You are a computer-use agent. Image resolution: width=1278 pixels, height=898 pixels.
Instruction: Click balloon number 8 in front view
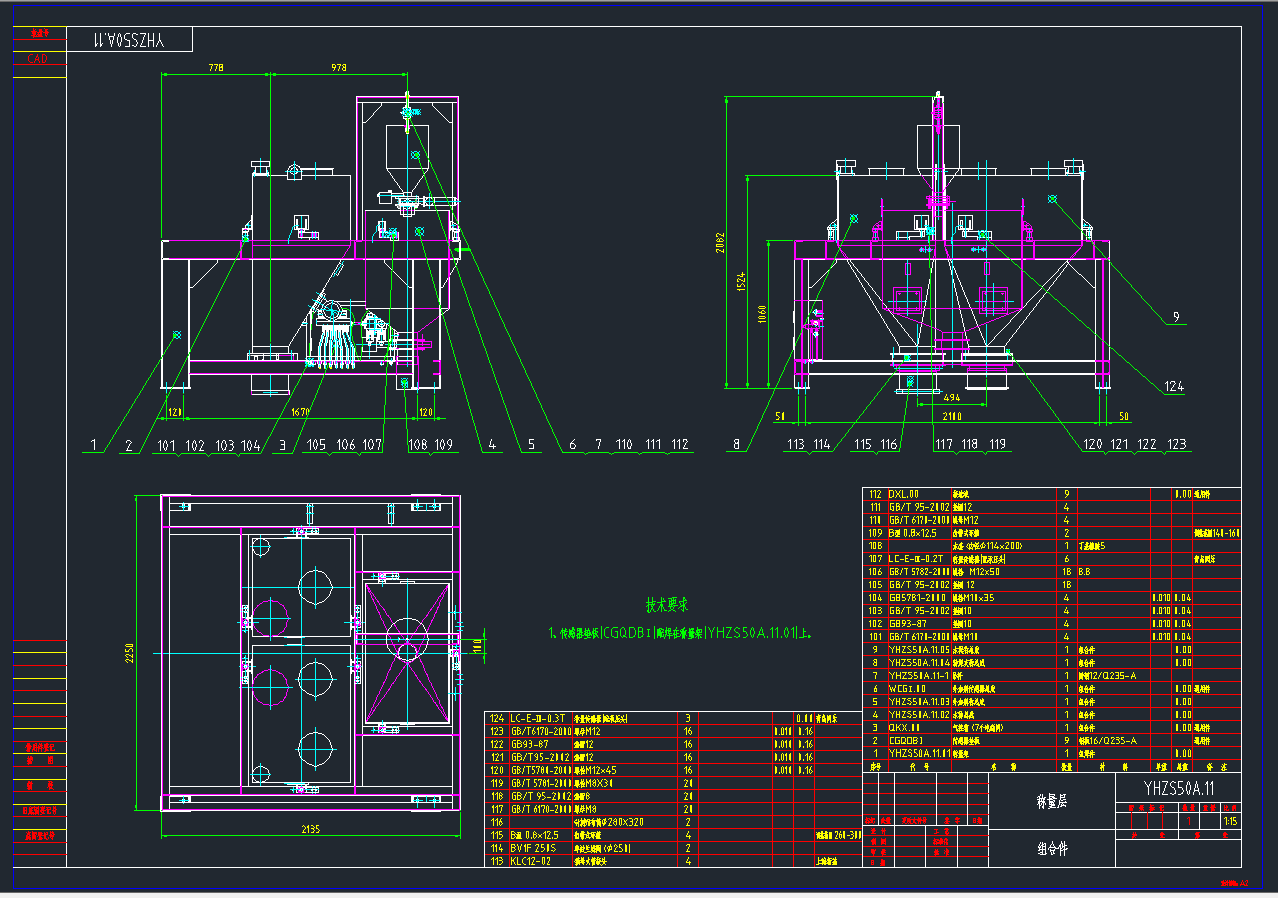[737, 444]
